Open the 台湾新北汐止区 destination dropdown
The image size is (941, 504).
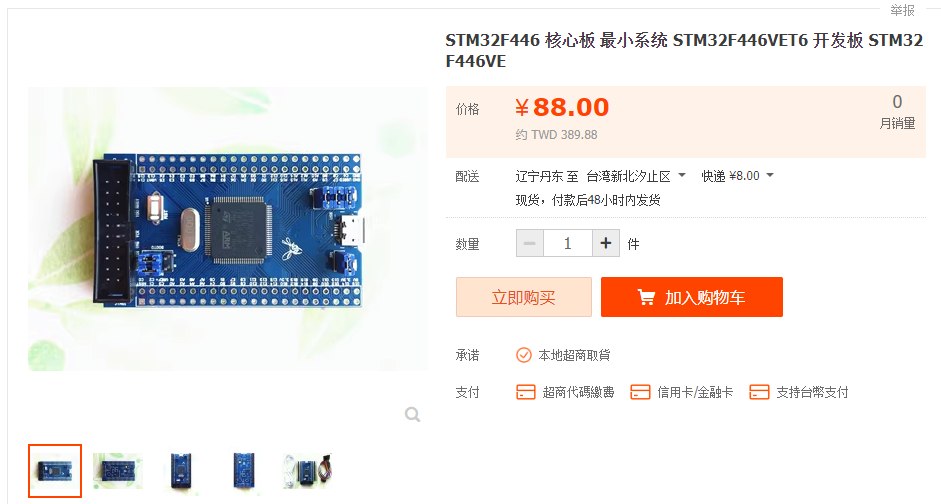coord(636,176)
